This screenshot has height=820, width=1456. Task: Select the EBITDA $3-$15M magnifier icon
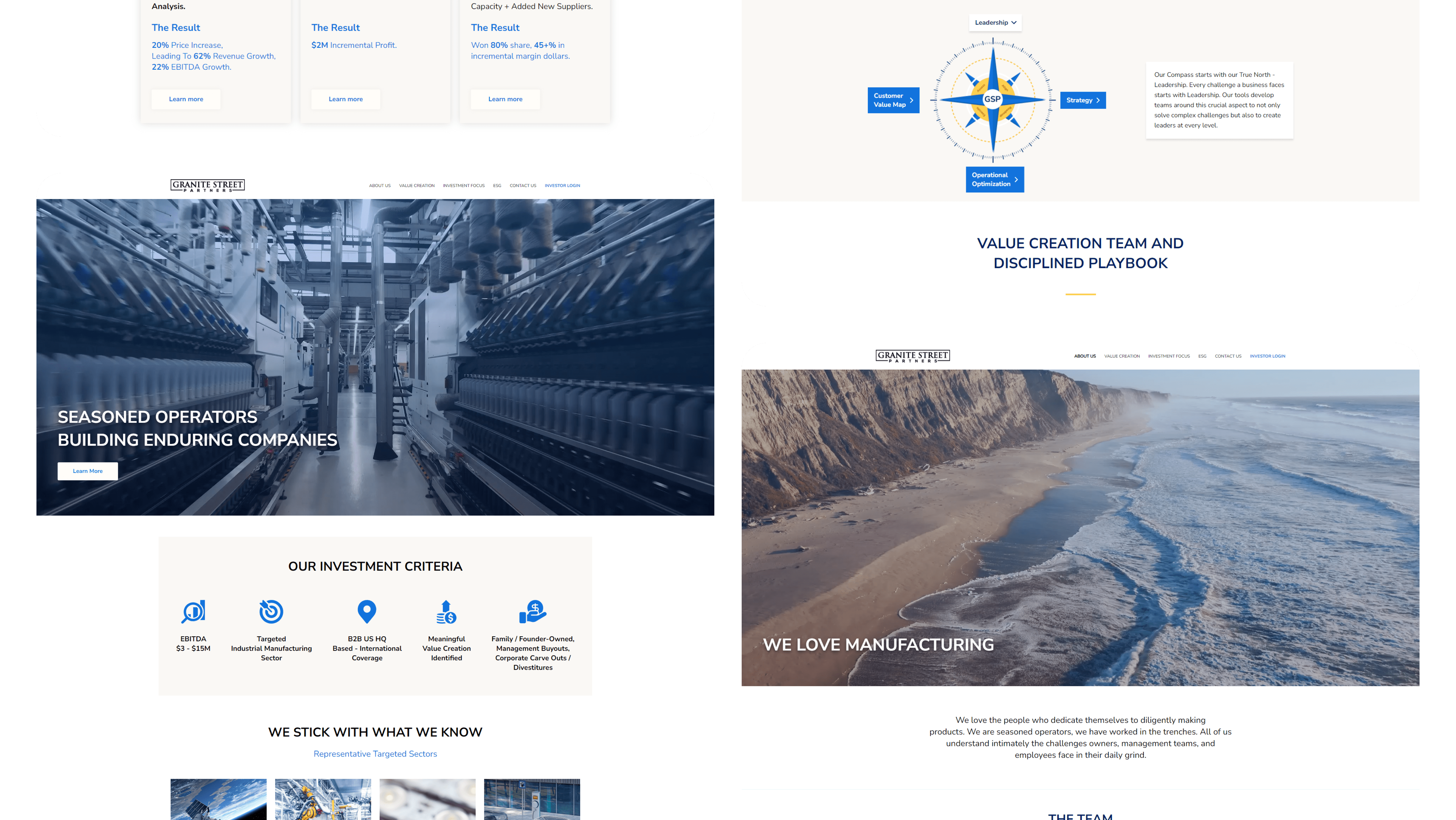(193, 611)
